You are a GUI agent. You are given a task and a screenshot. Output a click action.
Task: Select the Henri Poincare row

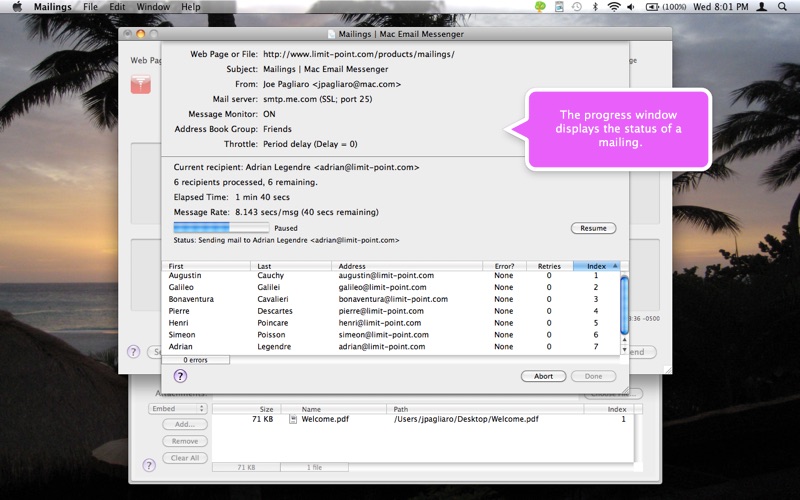(x=391, y=323)
